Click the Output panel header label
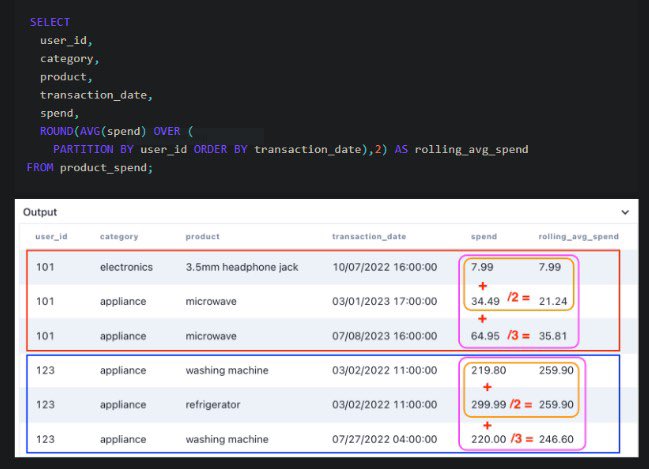Screen dimensions: 649x469 tap(40, 212)
